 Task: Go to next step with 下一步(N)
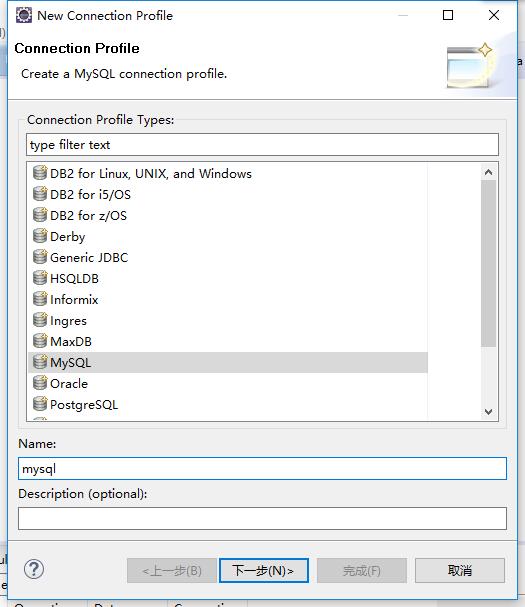pos(264,570)
